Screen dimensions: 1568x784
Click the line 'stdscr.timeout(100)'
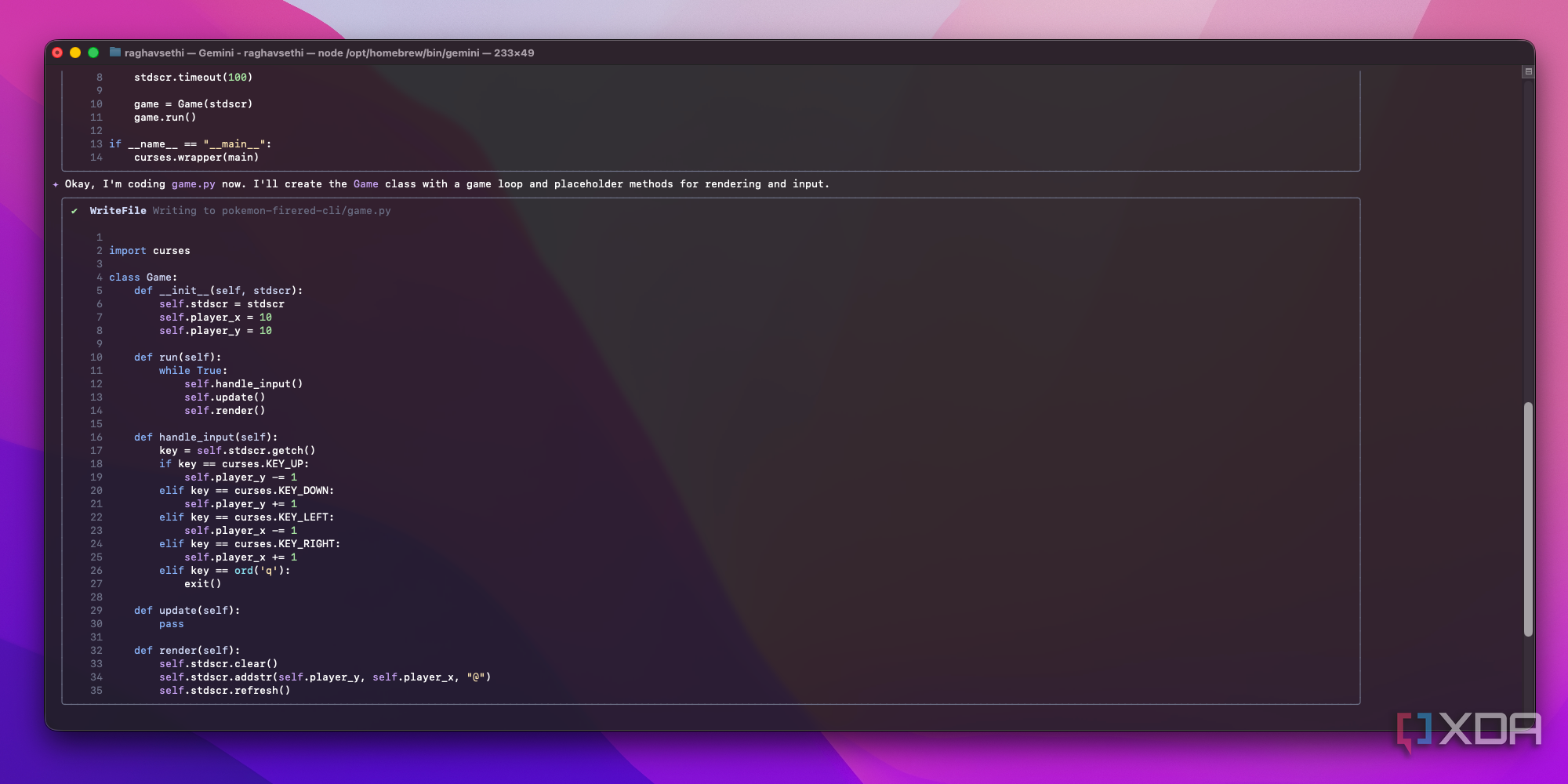click(x=194, y=78)
